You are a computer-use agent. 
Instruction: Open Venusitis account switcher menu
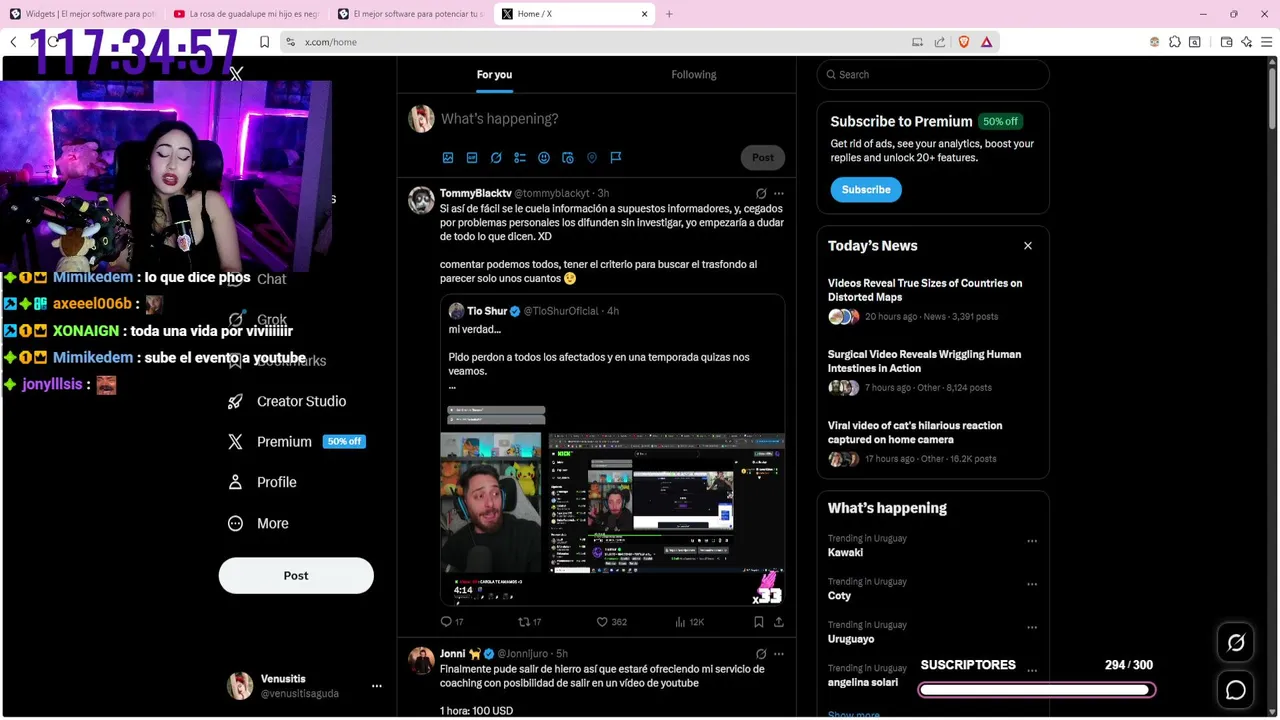point(377,686)
